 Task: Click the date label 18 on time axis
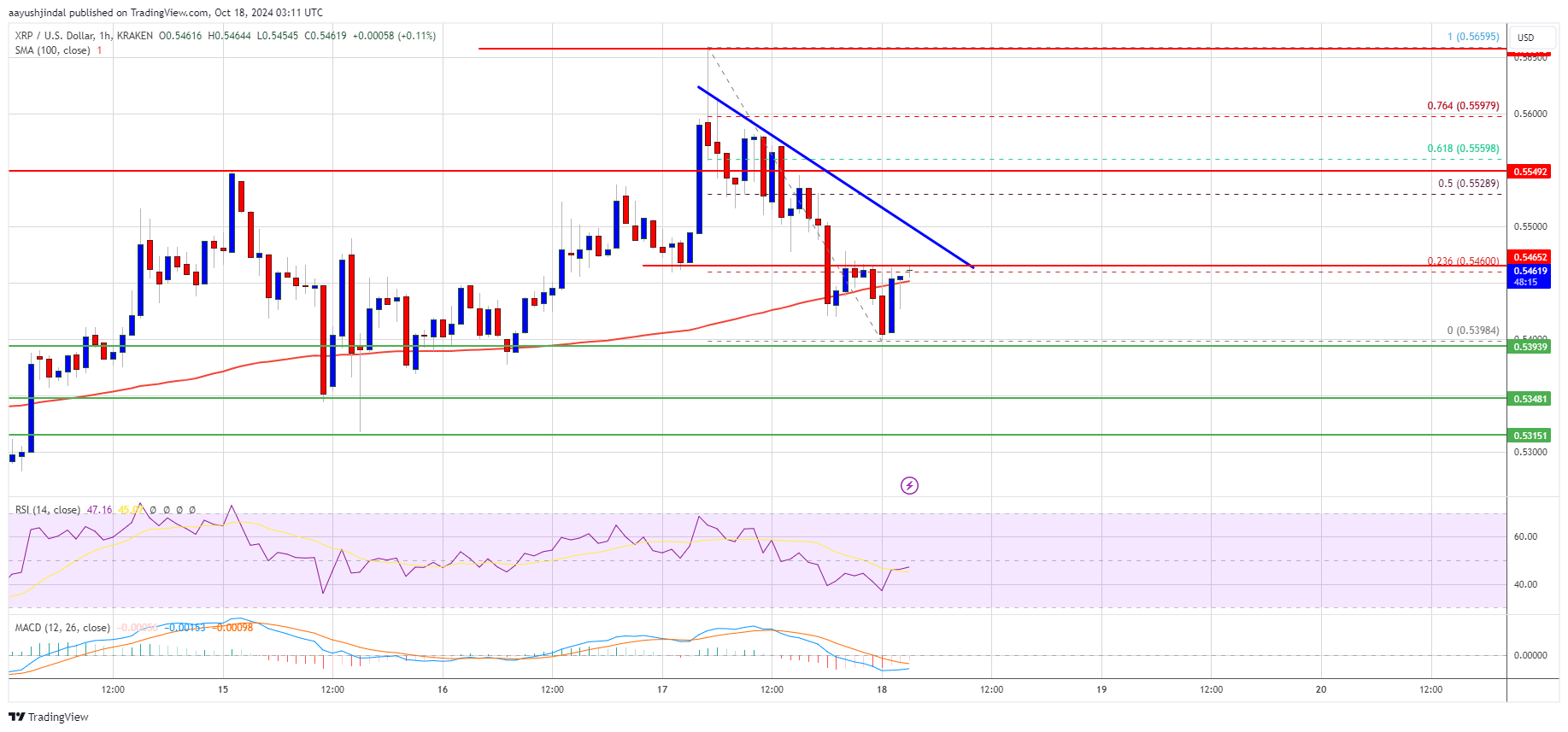(x=882, y=689)
